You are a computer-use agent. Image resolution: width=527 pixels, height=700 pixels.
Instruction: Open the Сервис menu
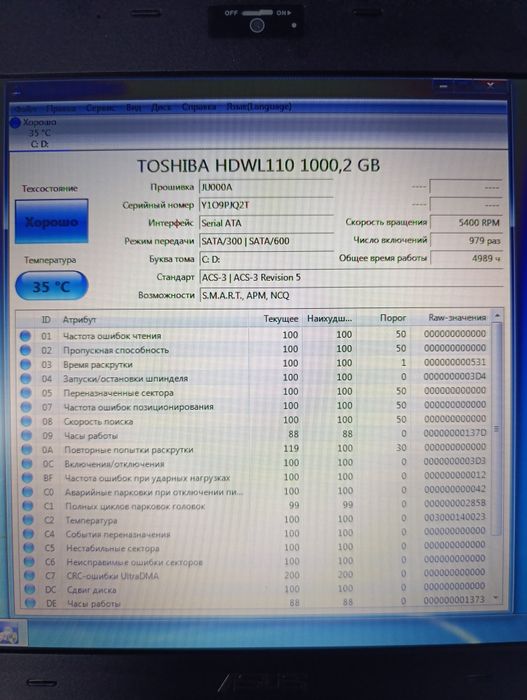(x=100, y=108)
